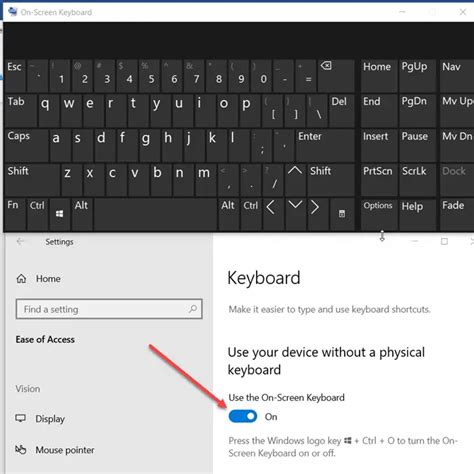Click the up arrow key

click(x=295, y=179)
